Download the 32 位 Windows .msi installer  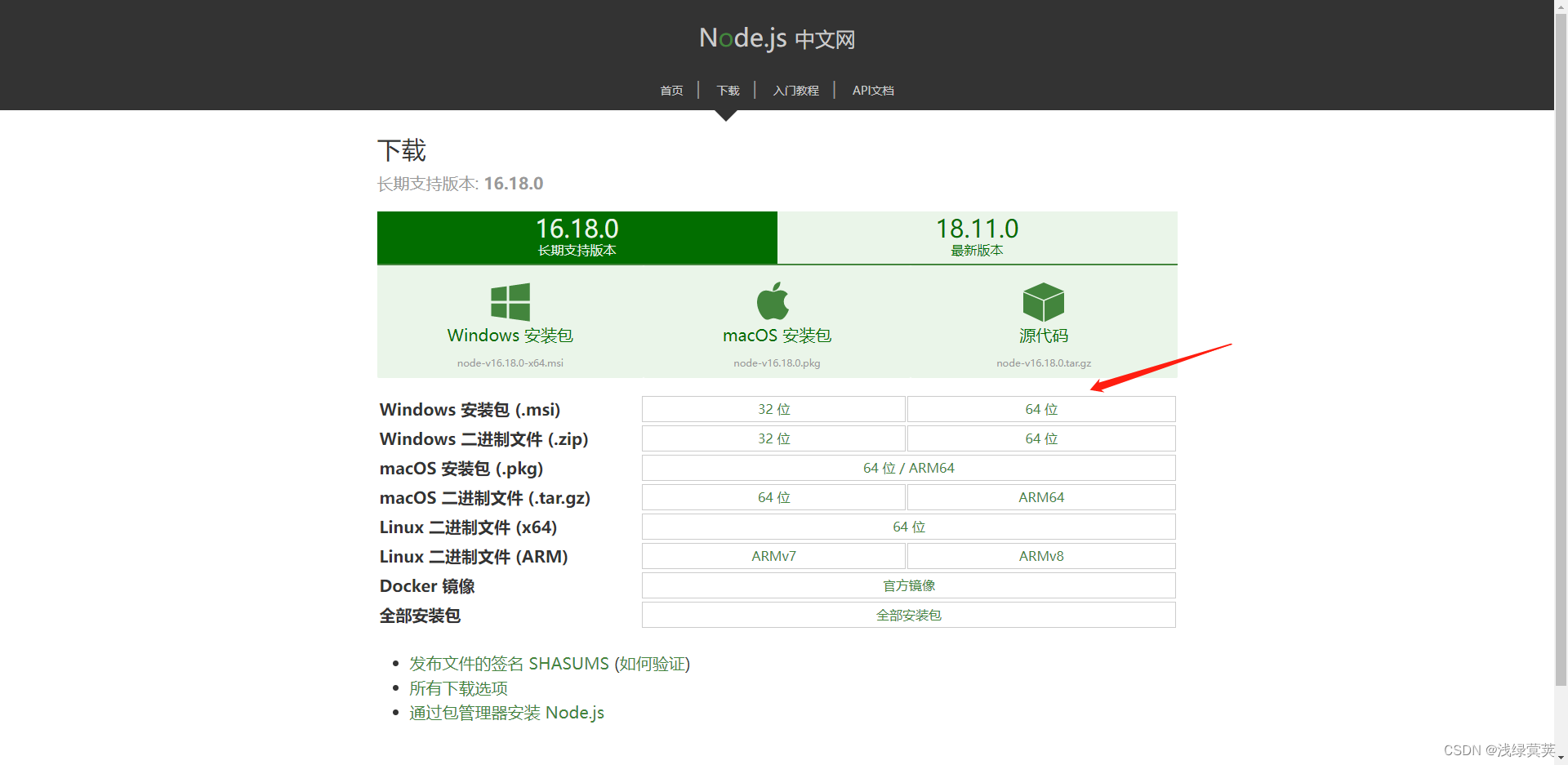pyautogui.click(x=773, y=409)
